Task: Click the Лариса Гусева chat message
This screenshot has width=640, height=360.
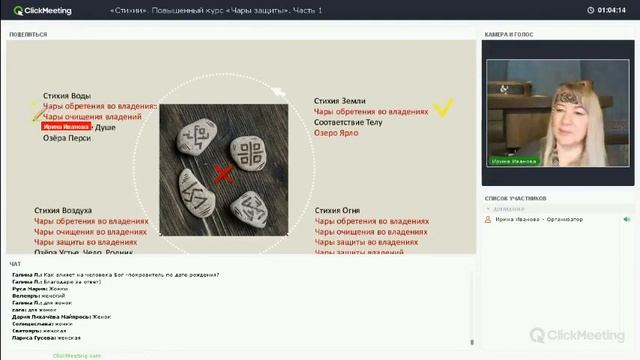Action: click(x=46, y=338)
